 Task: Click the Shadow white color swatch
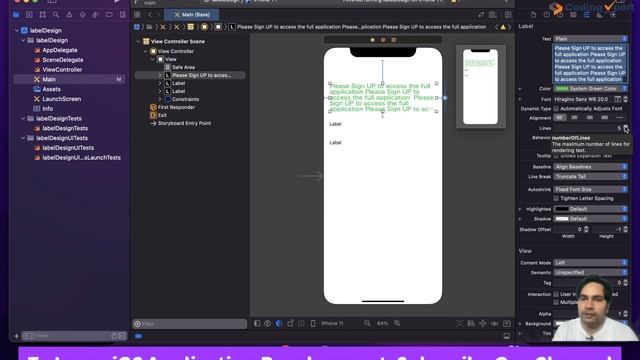coord(562,219)
